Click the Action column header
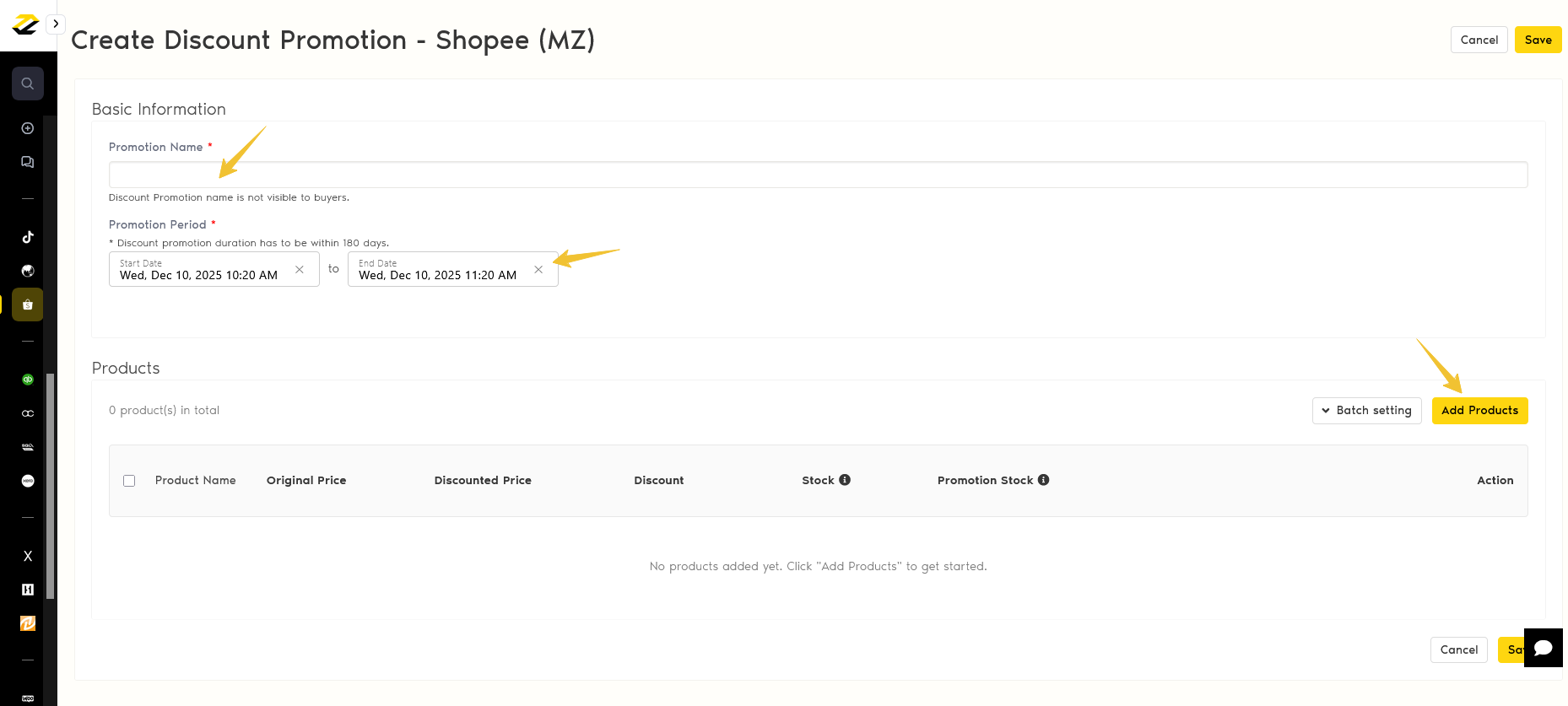The height and width of the screenshot is (706, 1568). click(1495, 480)
